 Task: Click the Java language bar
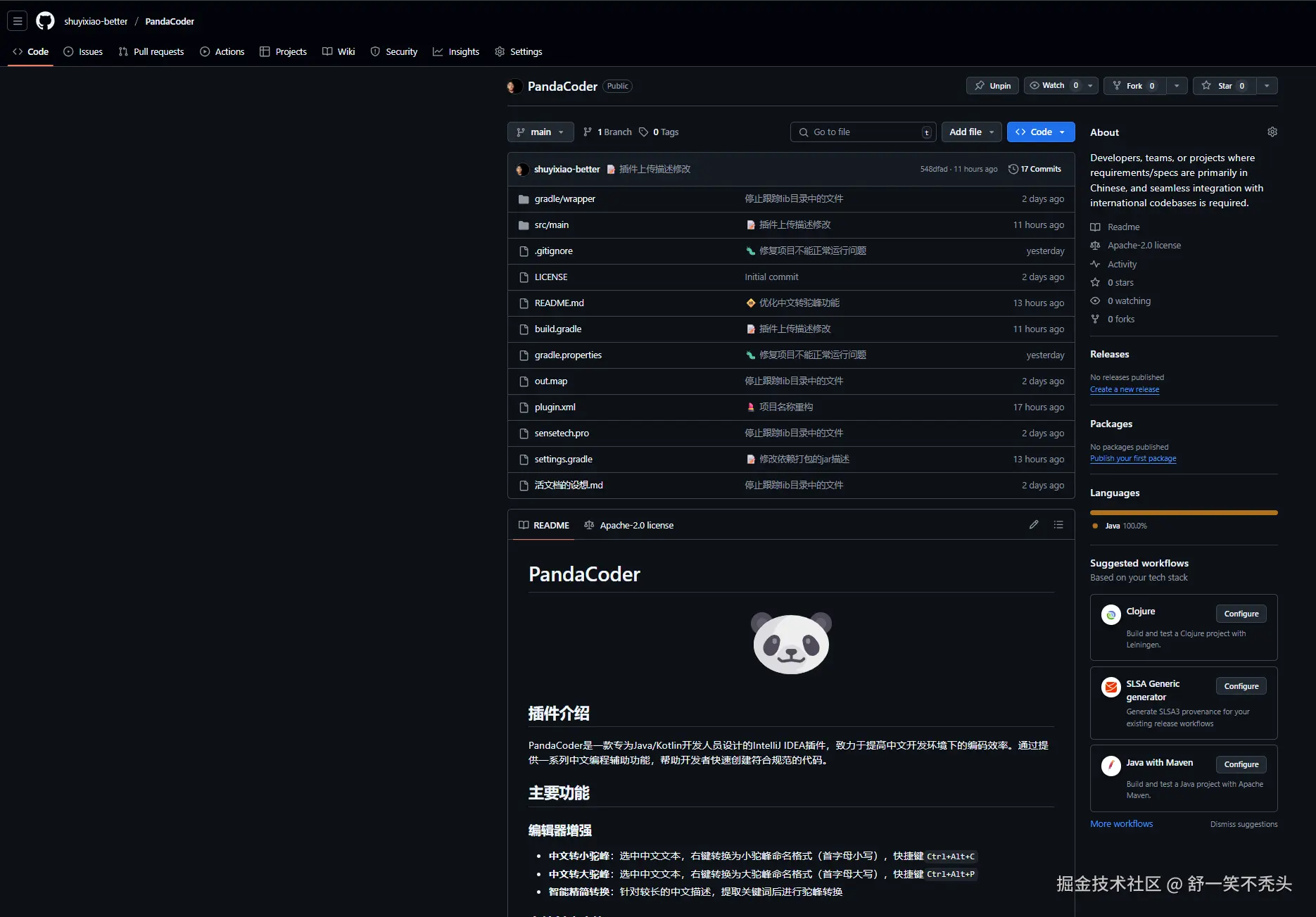coord(1184,513)
